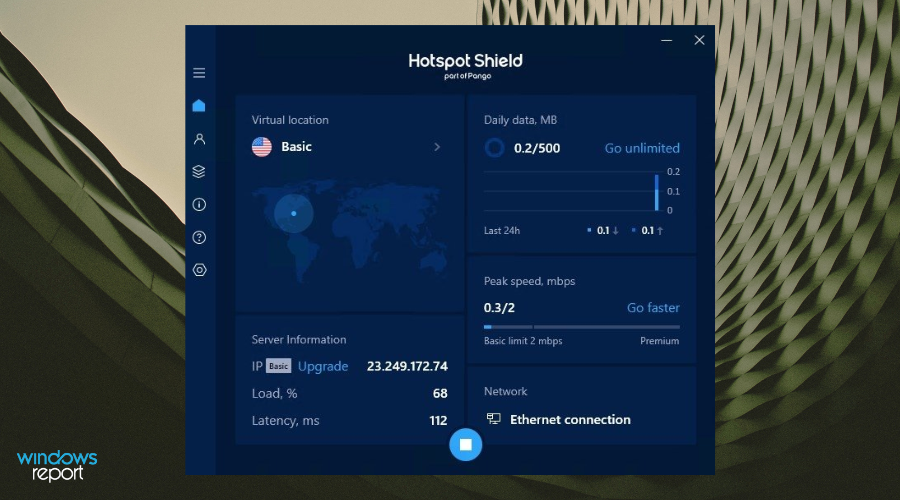This screenshot has height=500, width=900.
Task: Click the 0.3/2 peak speed value
Action: click(x=499, y=308)
